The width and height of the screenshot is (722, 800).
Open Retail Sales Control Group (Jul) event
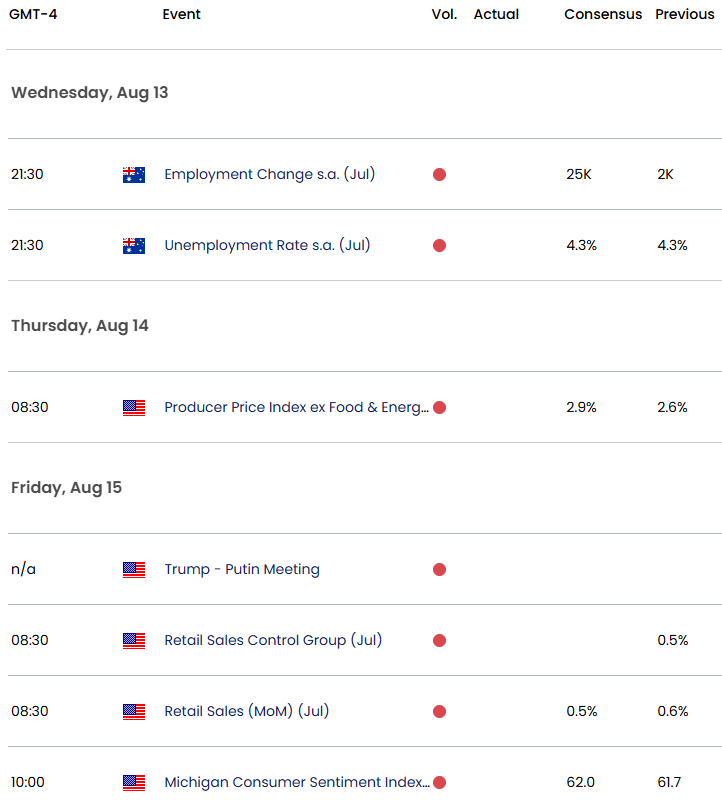[273, 640]
